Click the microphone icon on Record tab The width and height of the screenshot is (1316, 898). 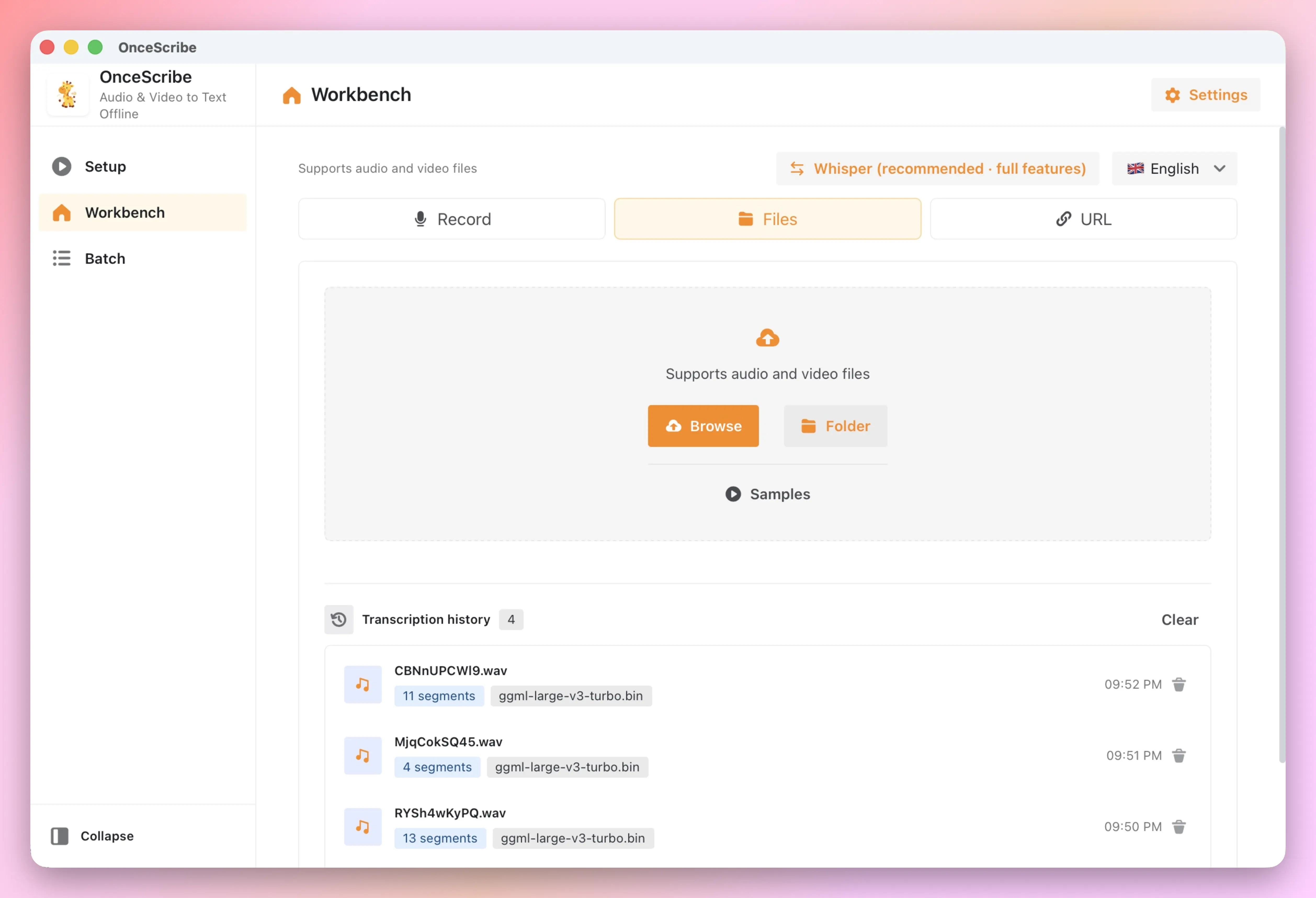420,219
